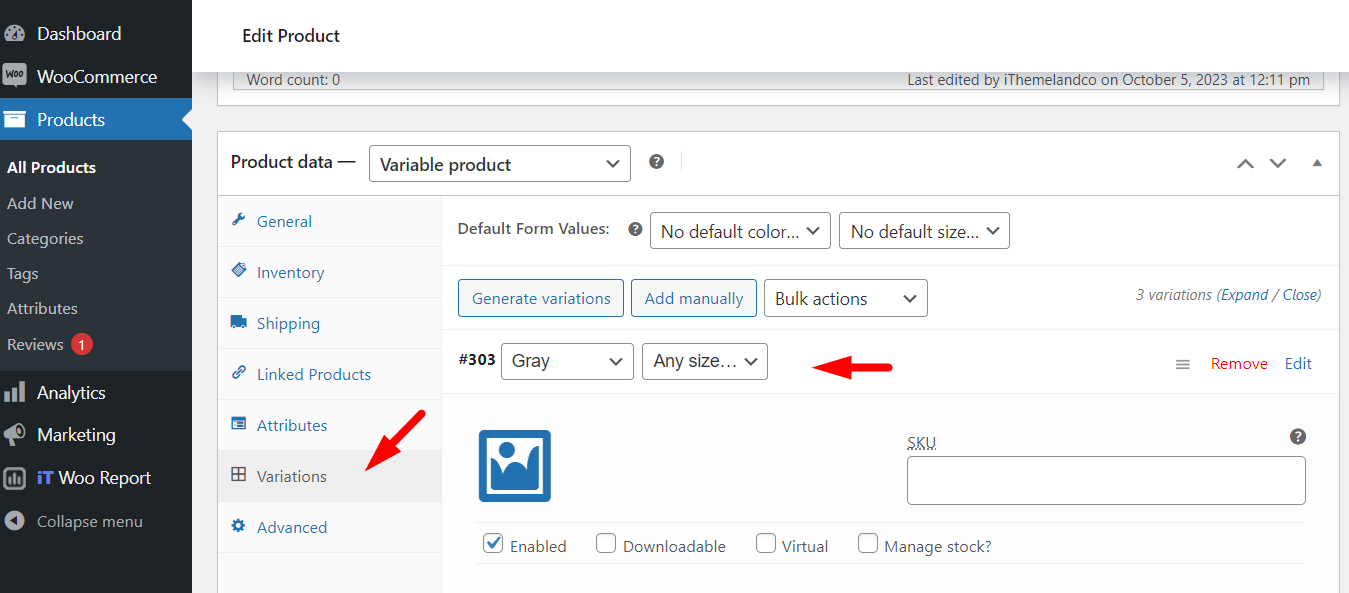Click the variation image placeholder icon
Image resolution: width=1349 pixels, height=593 pixels.
(x=515, y=465)
